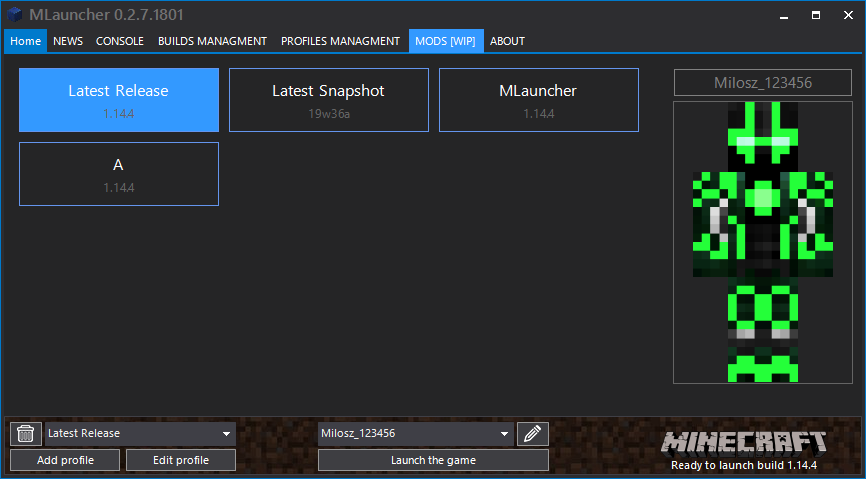The image size is (866, 479).
Task: Click the Minecraft logo
Action: [744, 443]
